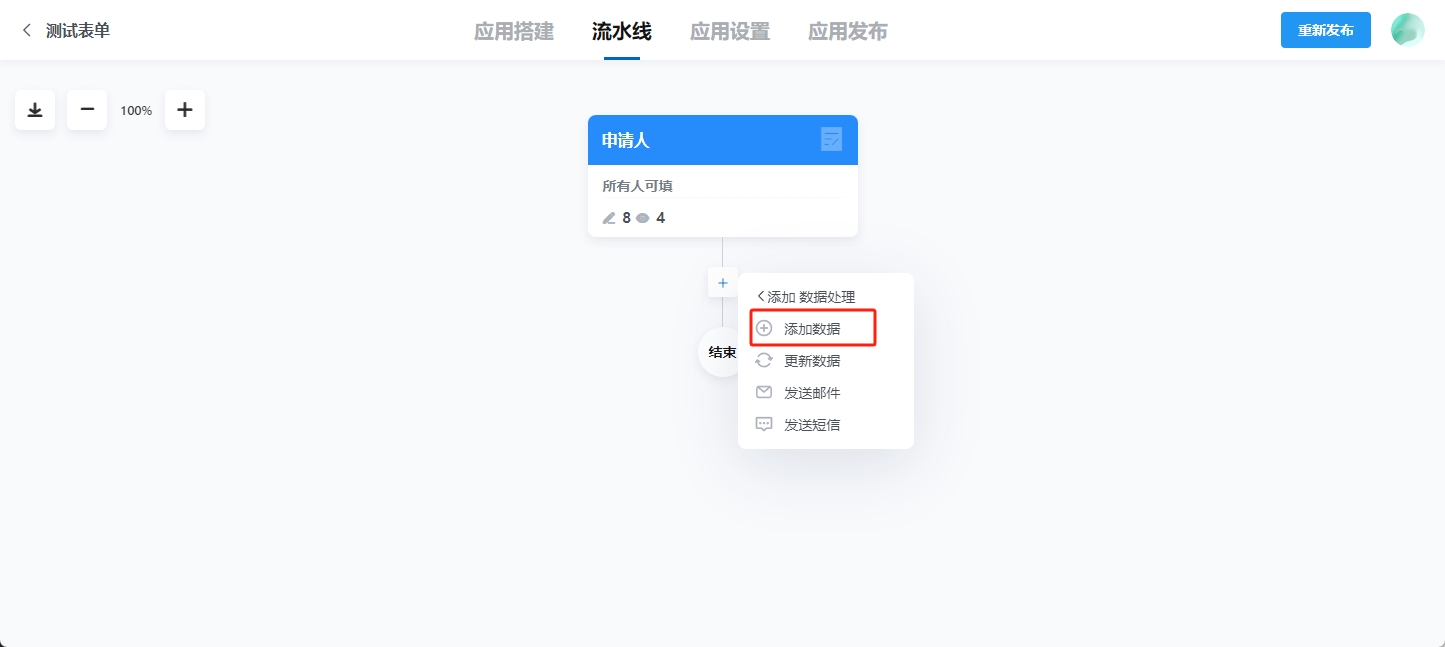This screenshot has width=1445, height=647.
Task: Click the plus node connector on the flow line
Action: coord(722,282)
